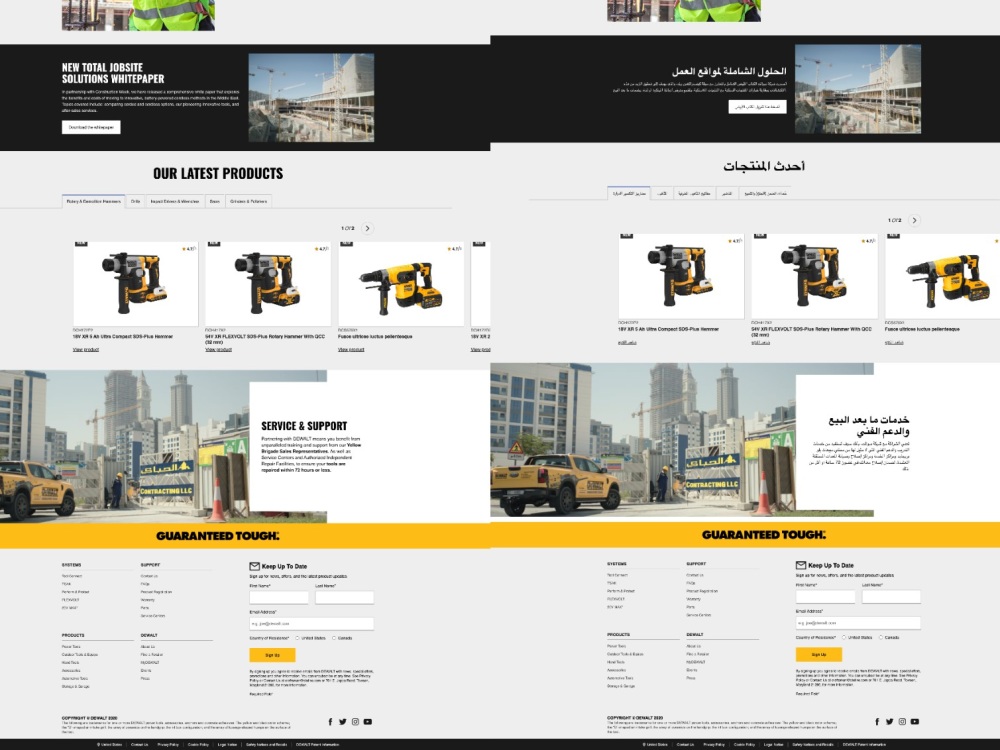1000x750 pixels.
Task: Click Download the whitepaper button
Action: click(91, 128)
